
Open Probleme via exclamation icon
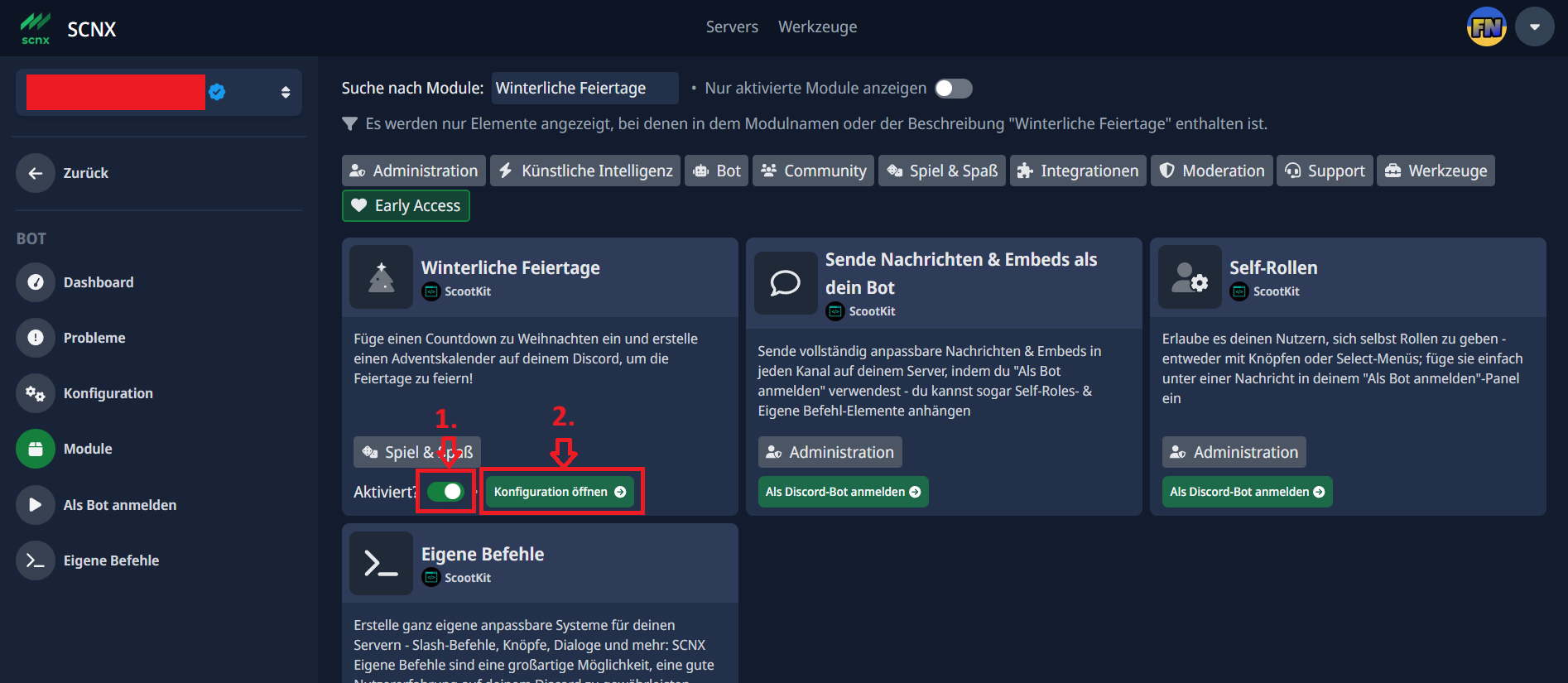(35, 338)
